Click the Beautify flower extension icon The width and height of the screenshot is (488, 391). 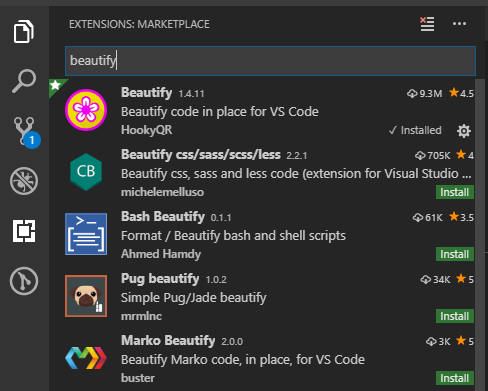pos(86,110)
